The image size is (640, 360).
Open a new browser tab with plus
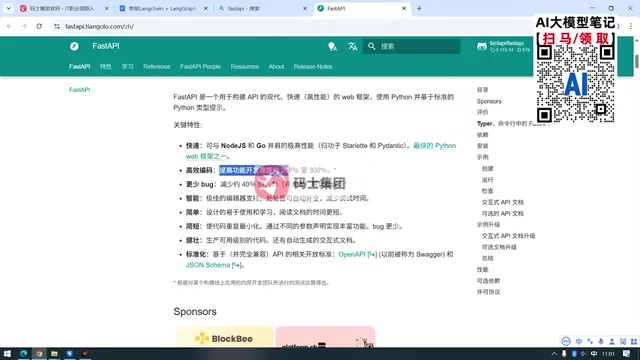click(419, 8)
